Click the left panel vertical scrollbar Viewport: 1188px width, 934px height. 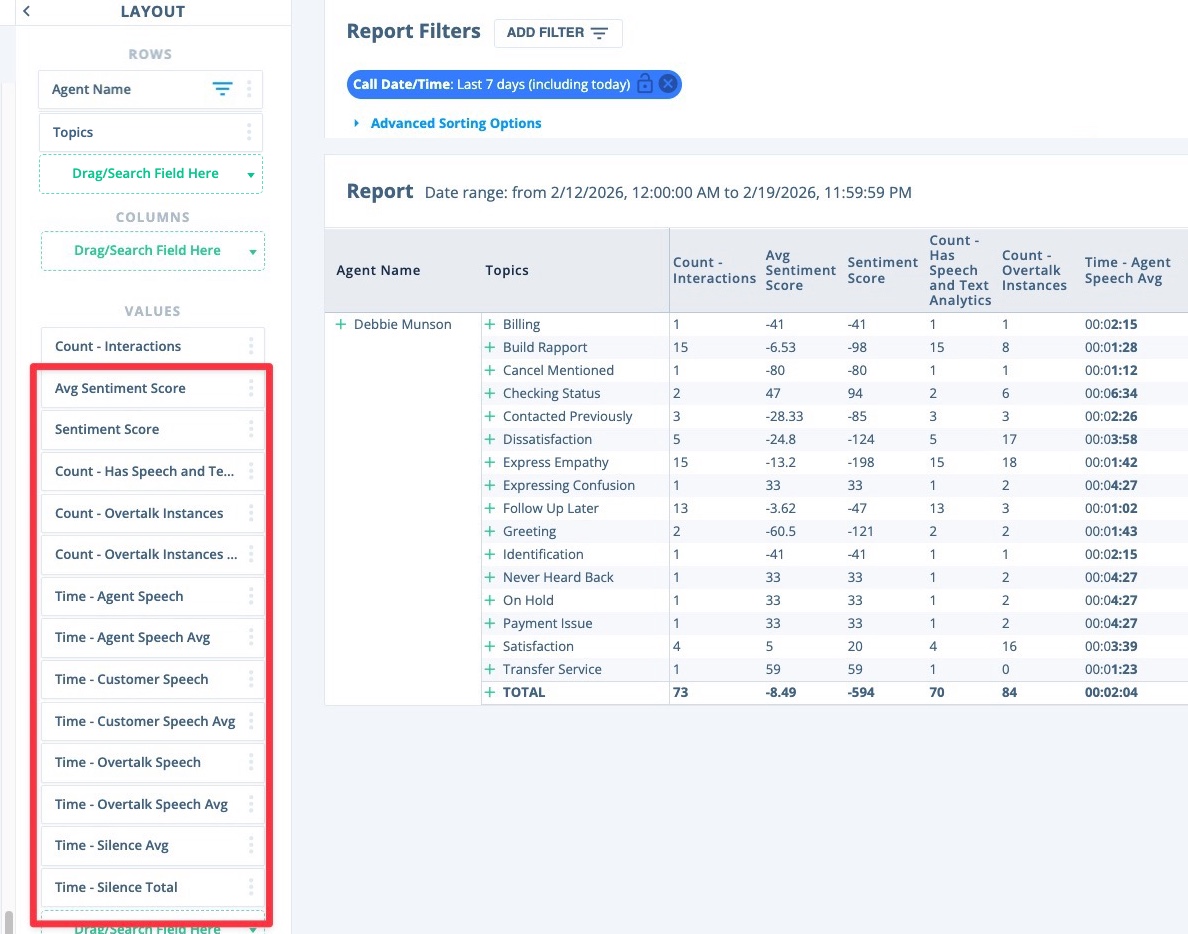(x=8, y=921)
